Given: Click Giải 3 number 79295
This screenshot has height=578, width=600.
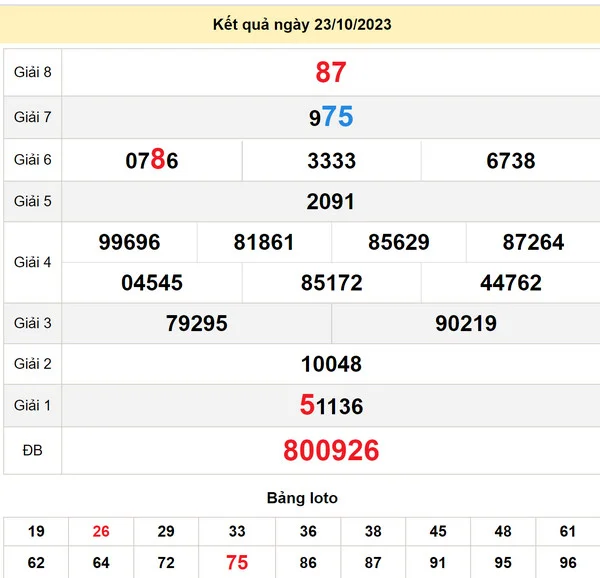Looking at the screenshot, I should [x=197, y=324].
